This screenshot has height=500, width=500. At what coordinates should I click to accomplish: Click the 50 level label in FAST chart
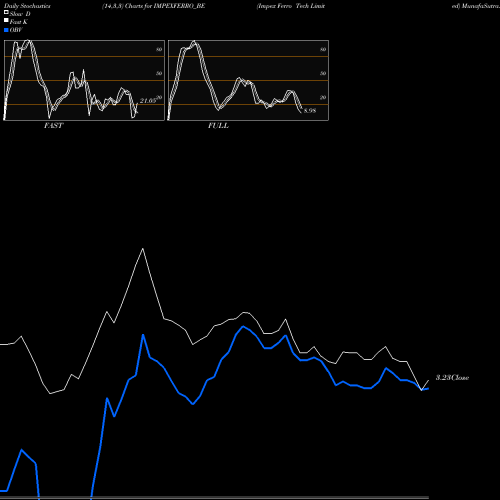(x=159, y=73)
